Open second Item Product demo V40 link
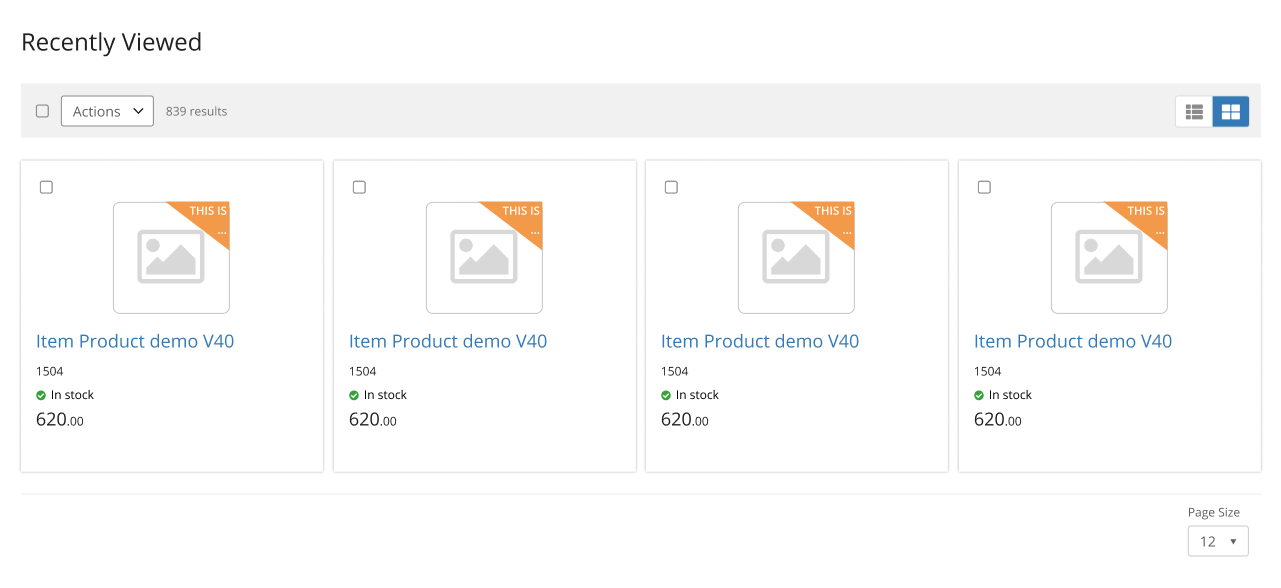Screen dimensions: 1281x588 (x=448, y=341)
